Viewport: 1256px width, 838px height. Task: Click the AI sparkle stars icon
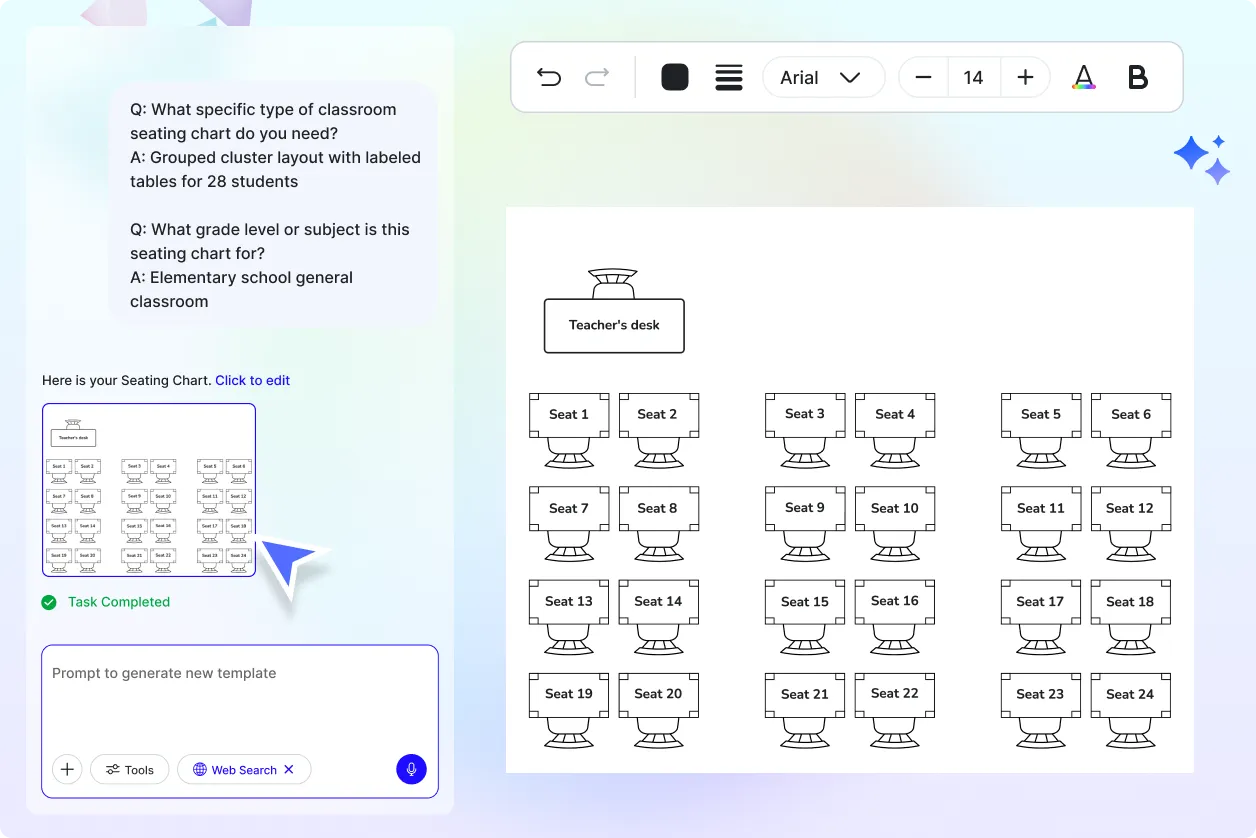[1201, 159]
